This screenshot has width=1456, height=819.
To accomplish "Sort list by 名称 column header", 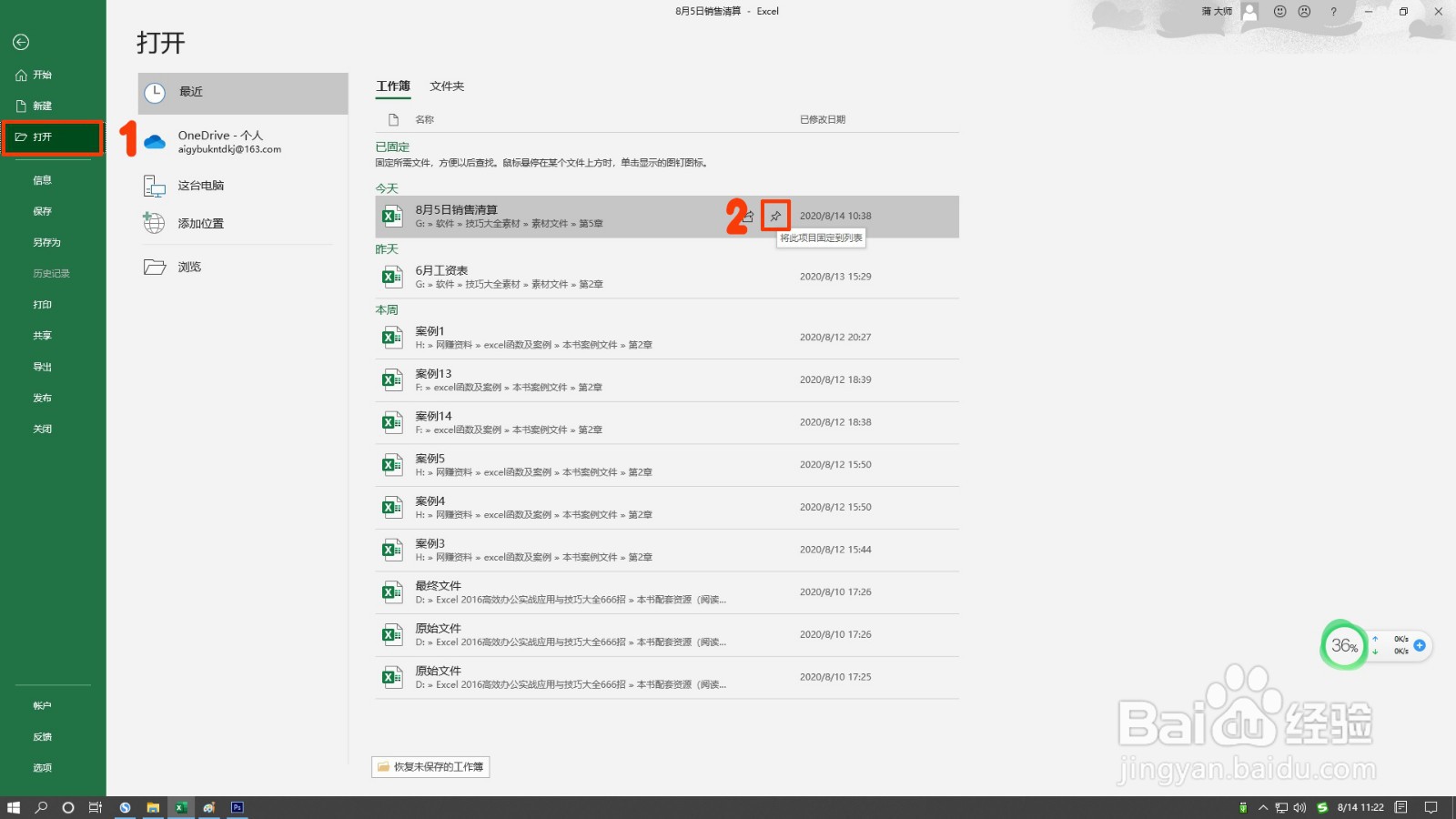I will click(x=425, y=119).
